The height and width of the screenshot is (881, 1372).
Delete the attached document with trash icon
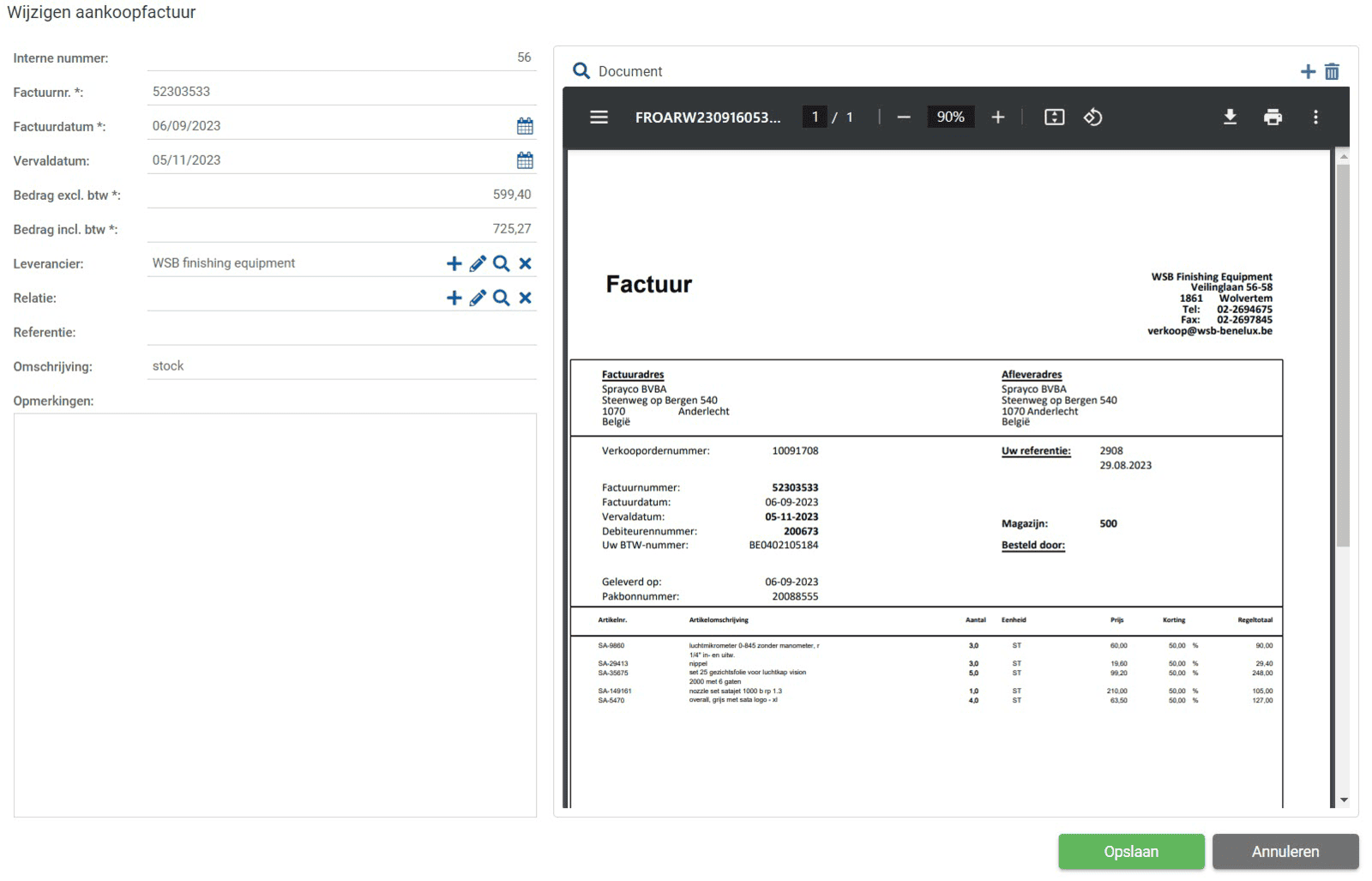click(x=1332, y=71)
